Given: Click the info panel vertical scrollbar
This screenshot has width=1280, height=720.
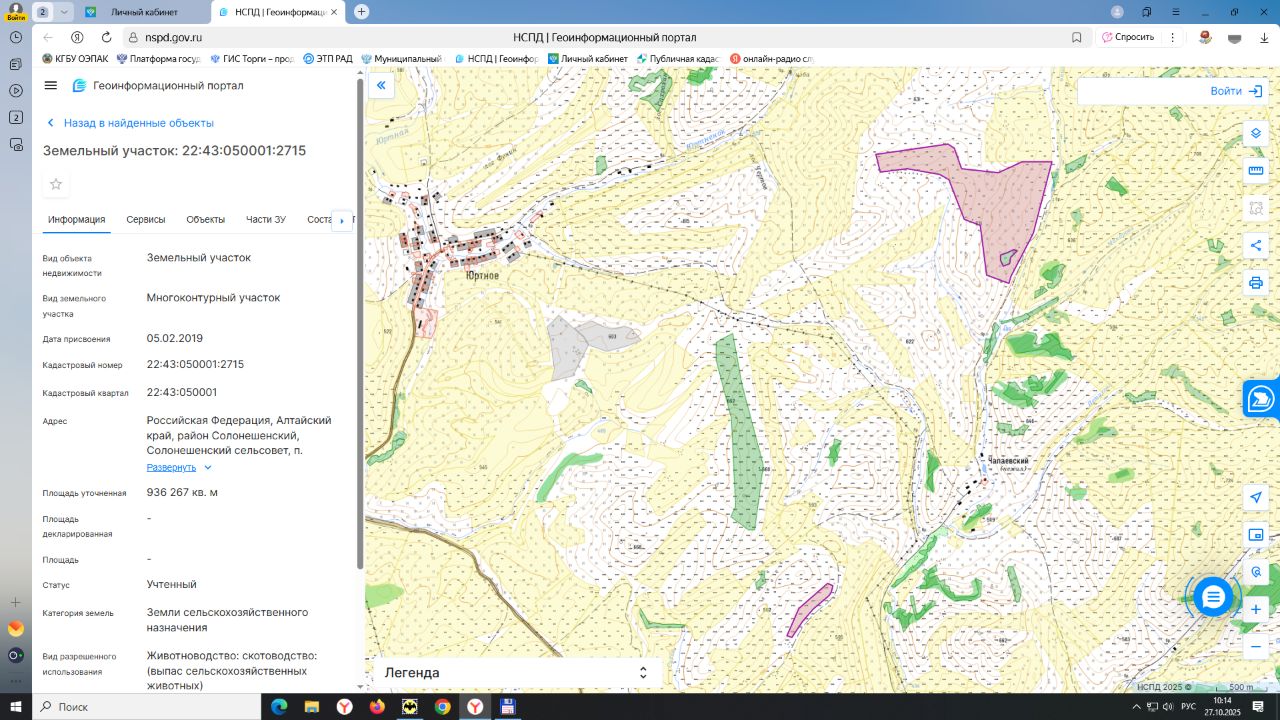Looking at the screenshot, I should point(360,322).
